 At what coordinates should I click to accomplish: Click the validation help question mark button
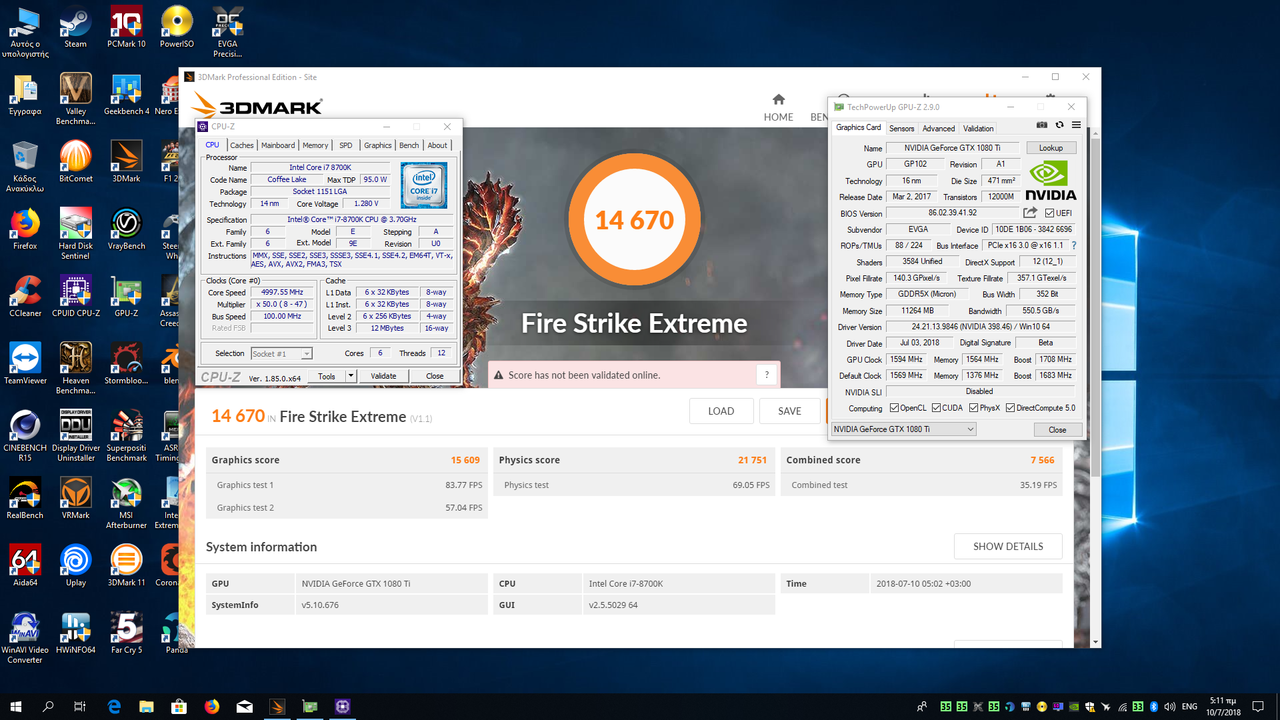tap(767, 375)
